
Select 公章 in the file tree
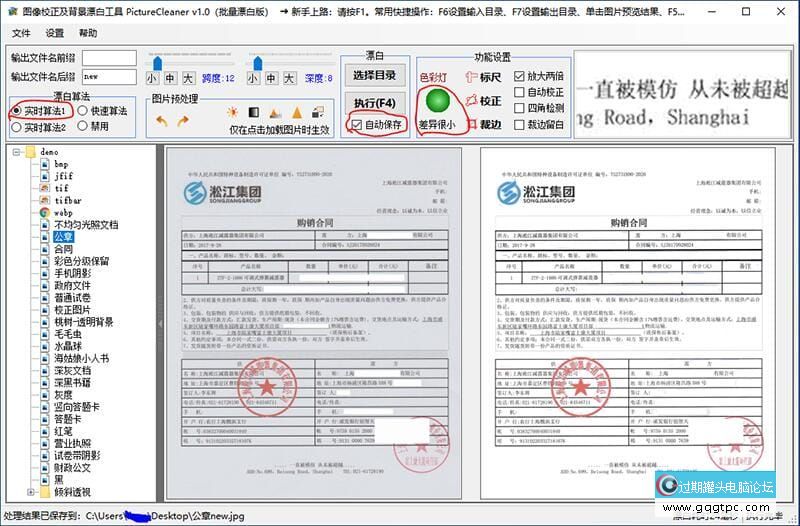(x=64, y=237)
